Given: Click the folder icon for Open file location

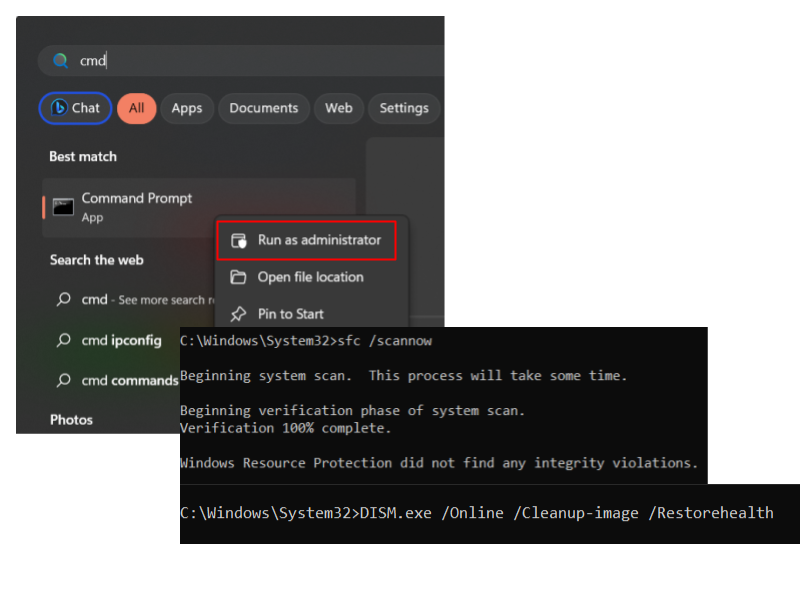Looking at the screenshot, I should click(x=238, y=277).
